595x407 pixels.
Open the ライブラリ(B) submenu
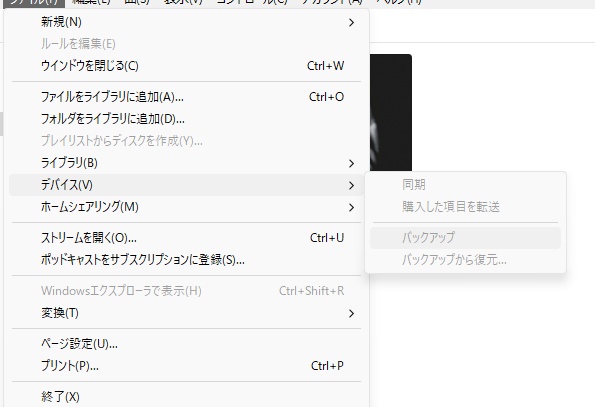point(186,163)
